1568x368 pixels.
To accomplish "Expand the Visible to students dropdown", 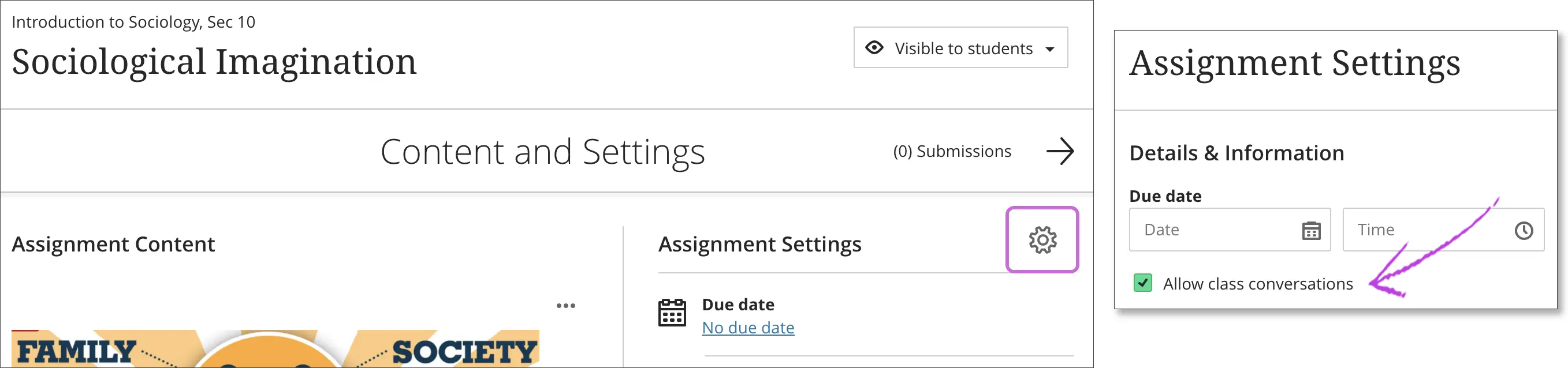I will tap(963, 48).
